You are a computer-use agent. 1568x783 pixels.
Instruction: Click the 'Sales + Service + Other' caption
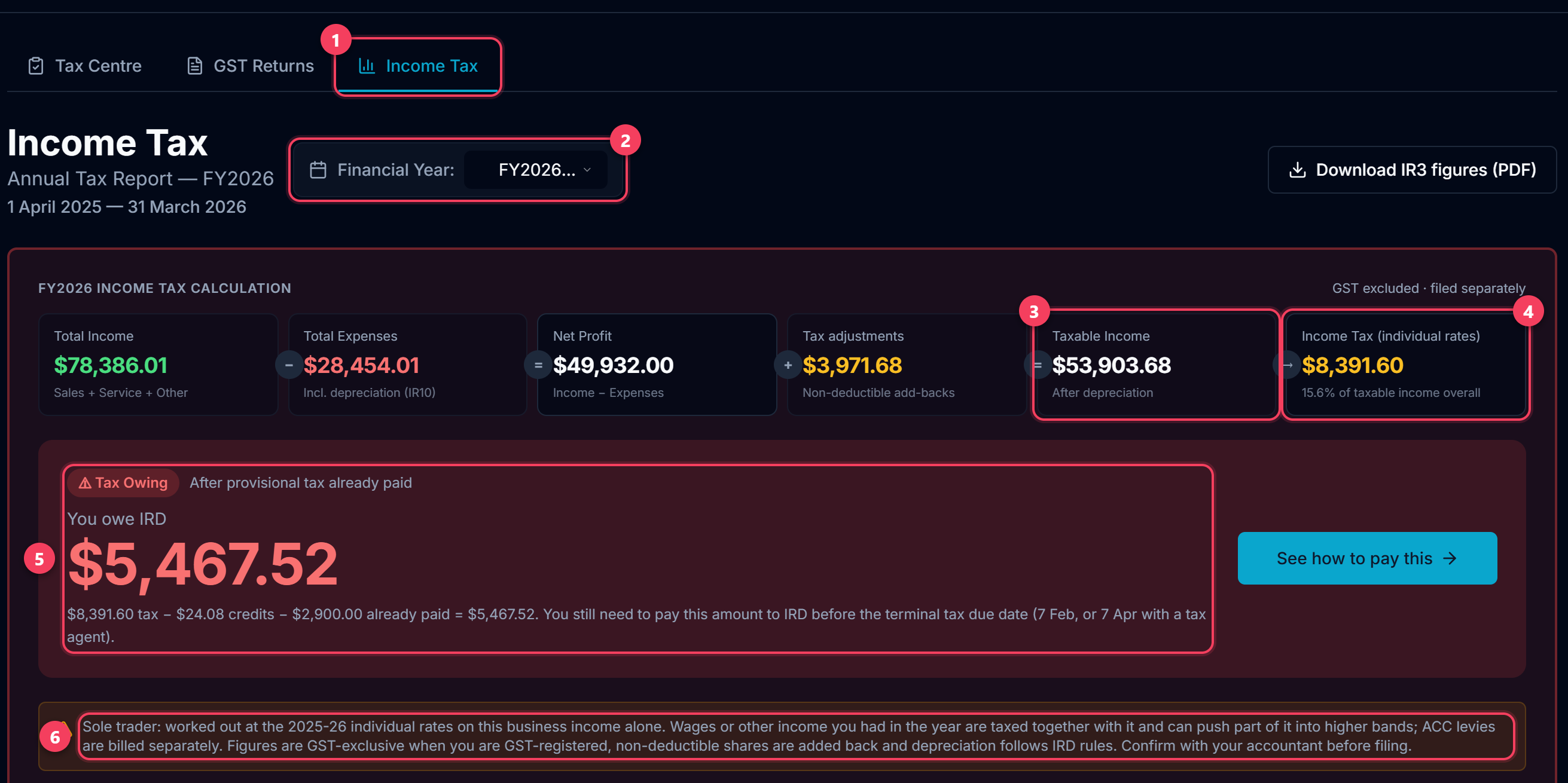point(121,393)
